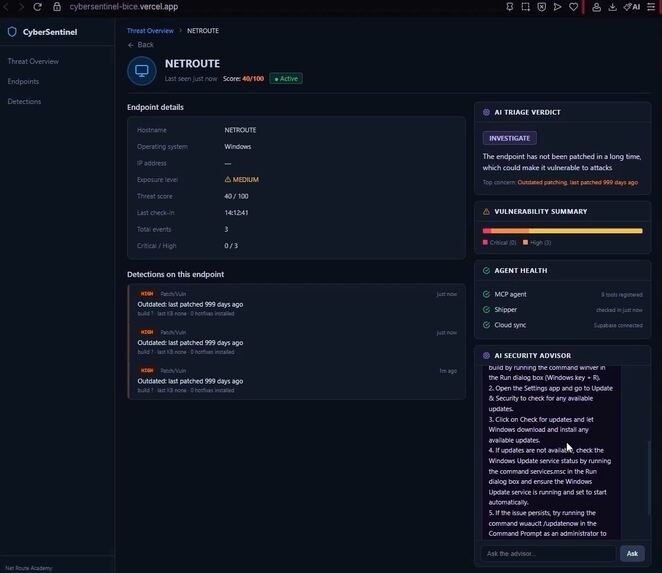Click the HIGH badge on the 1m ago detection
The image size is (662, 573).
147,370
